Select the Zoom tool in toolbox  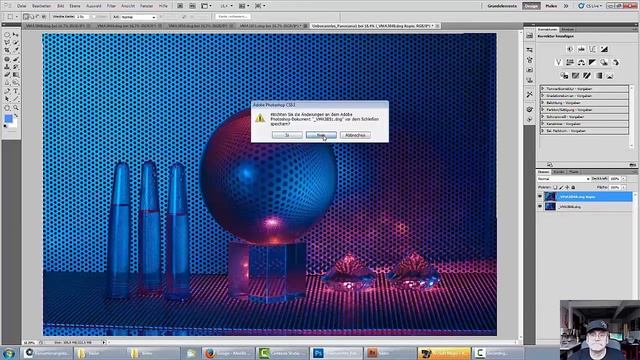tap(16, 108)
